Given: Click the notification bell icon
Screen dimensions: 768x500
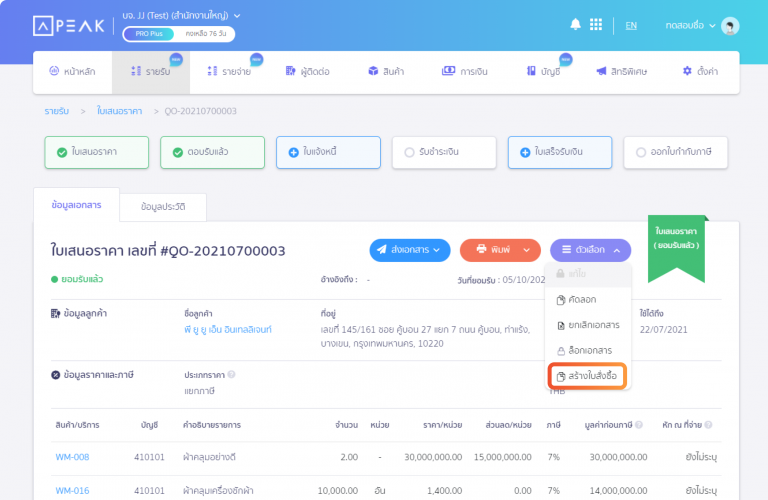Looking at the screenshot, I should point(575,25).
